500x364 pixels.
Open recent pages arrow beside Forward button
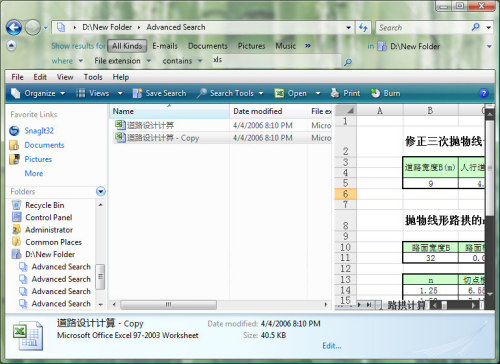pos(46,28)
